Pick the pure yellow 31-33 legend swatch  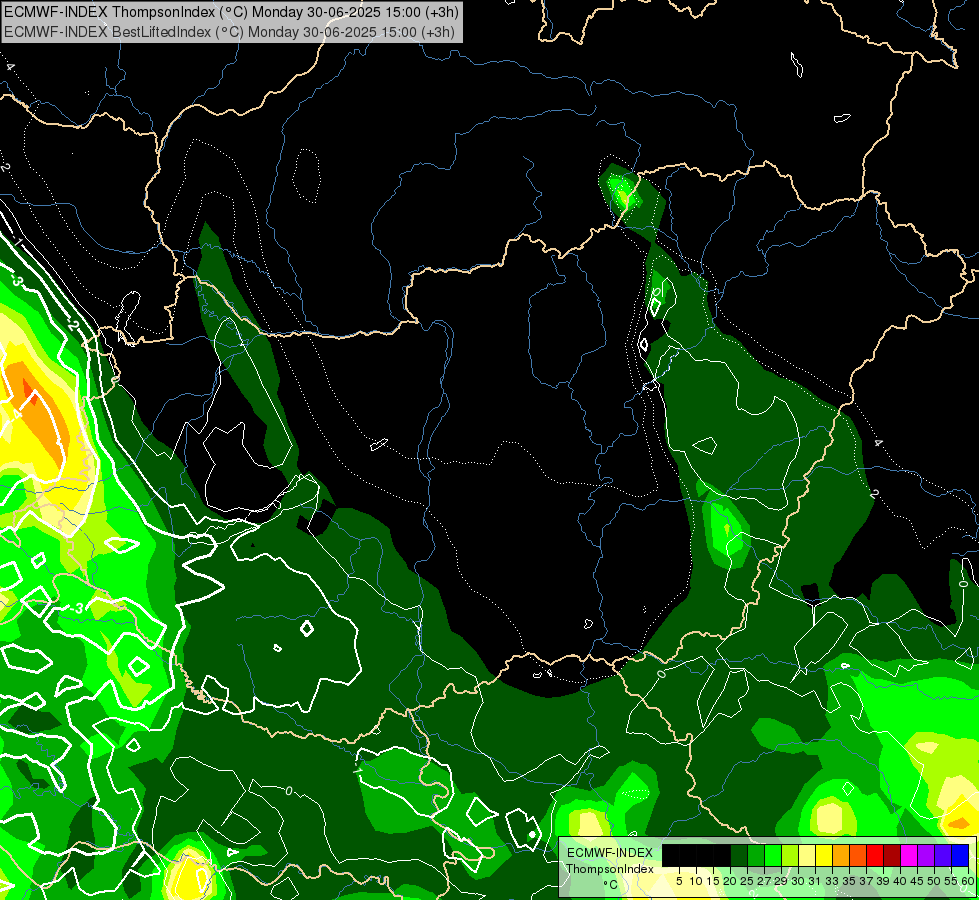tap(824, 856)
